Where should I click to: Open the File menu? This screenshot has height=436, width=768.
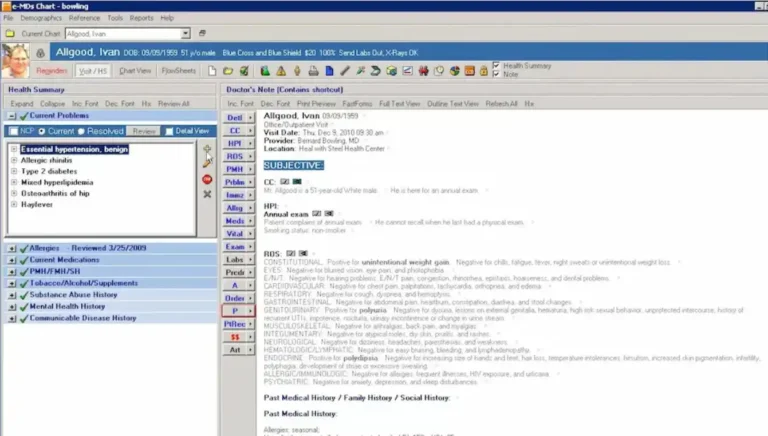coord(8,18)
